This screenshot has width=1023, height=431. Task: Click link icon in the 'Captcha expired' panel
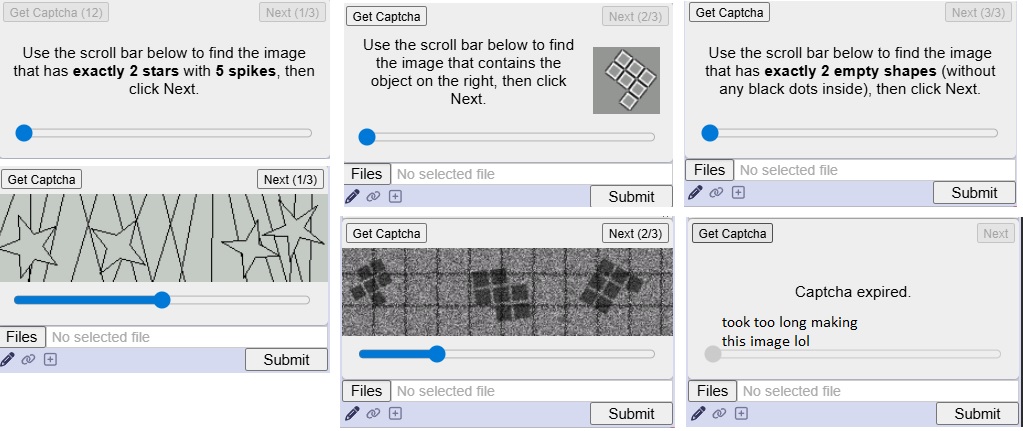719,413
